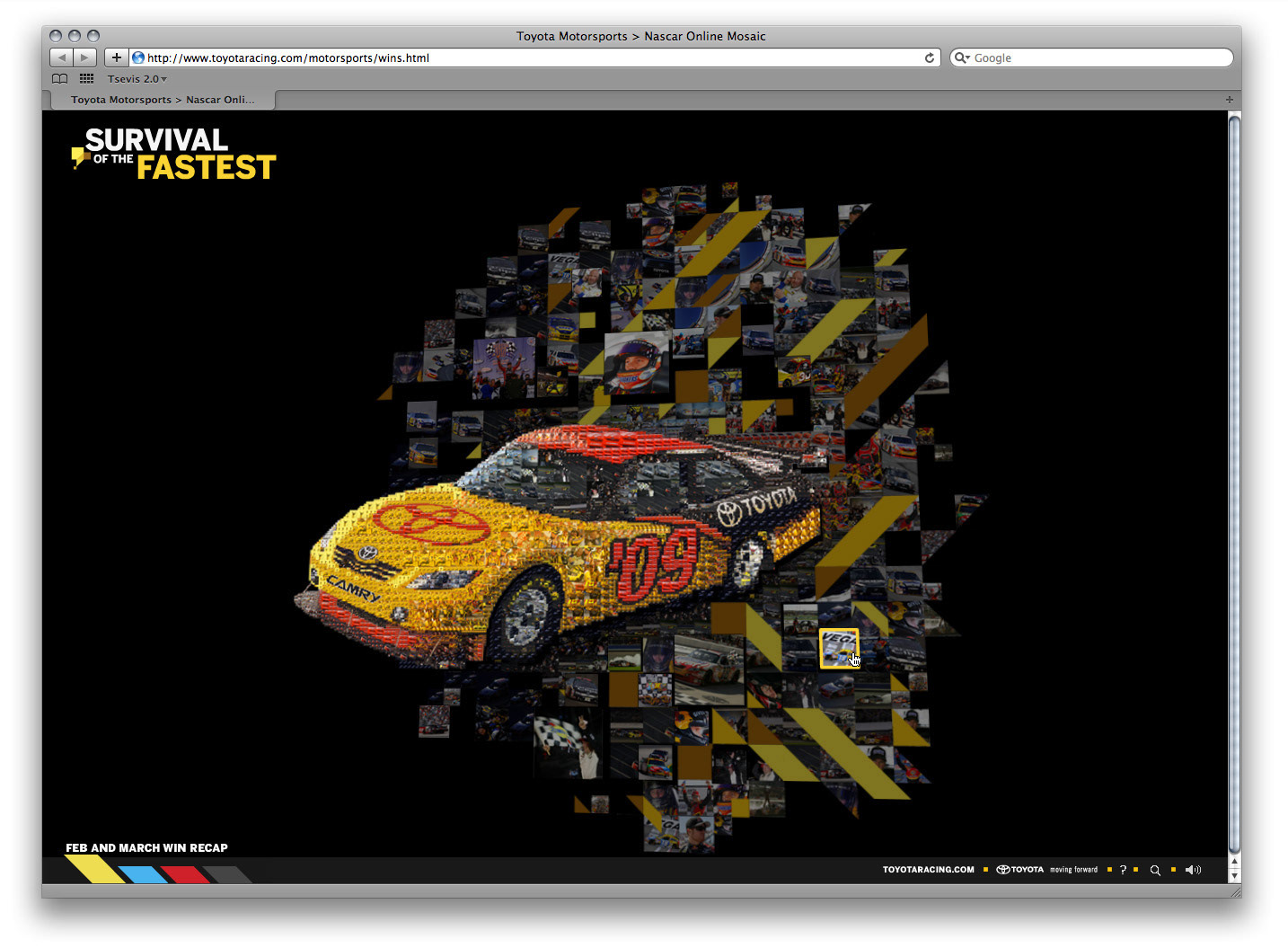
Task: Open the Google search magnifier dropdown
Action: pos(962,58)
